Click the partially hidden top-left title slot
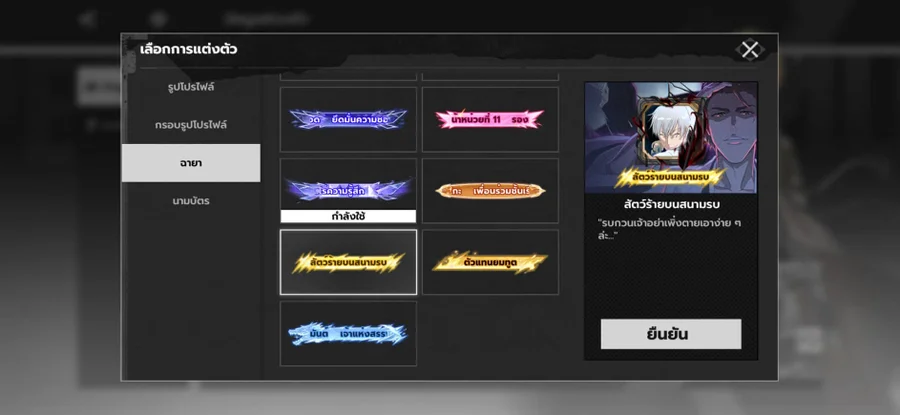This screenshot has height=415, width=900. pyautogui.click(x=348, y=77)
